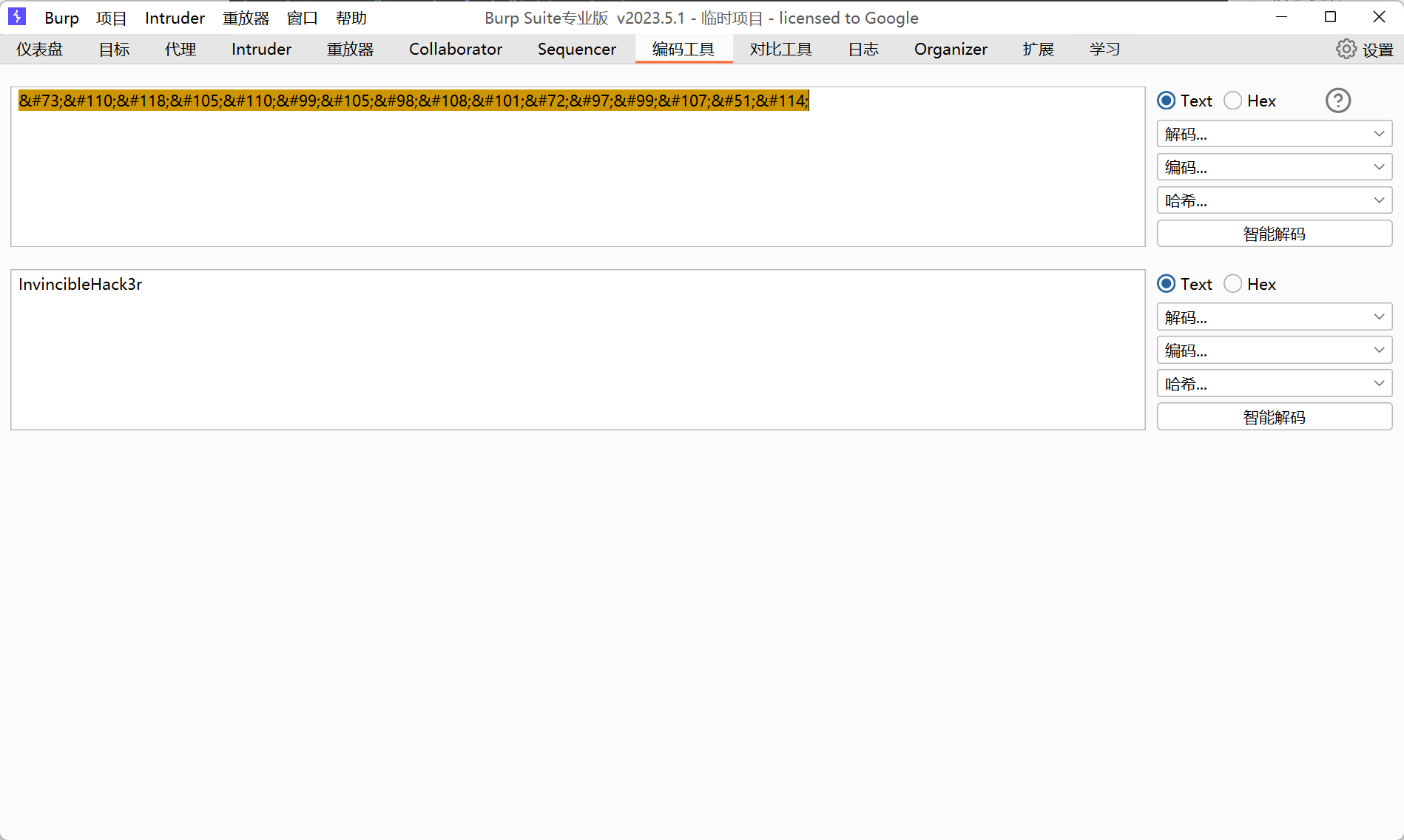Select Text radio for the top encoded input
Image resolution: width=1404 pixels, height=840 pixels.
[1167, 101]
